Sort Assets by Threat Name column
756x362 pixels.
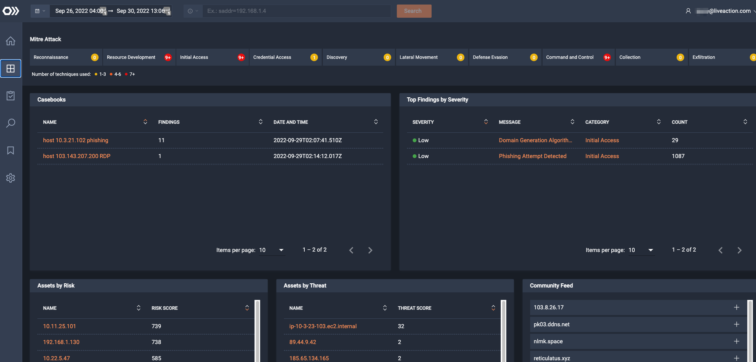pyautogui.click(x=385, y=308)
